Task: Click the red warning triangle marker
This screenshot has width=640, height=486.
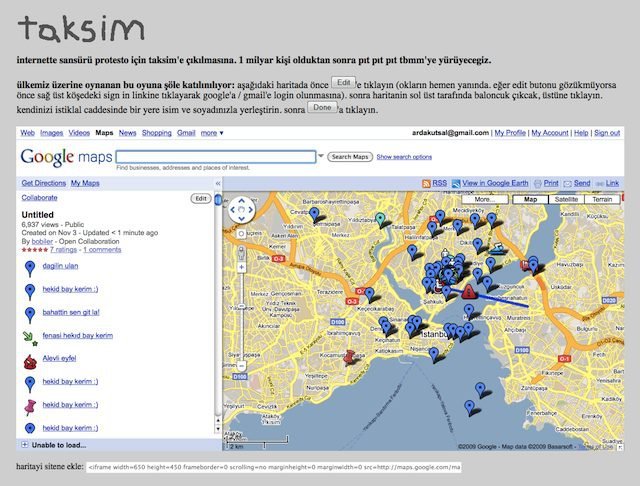Action: click(x=469, y=292)
